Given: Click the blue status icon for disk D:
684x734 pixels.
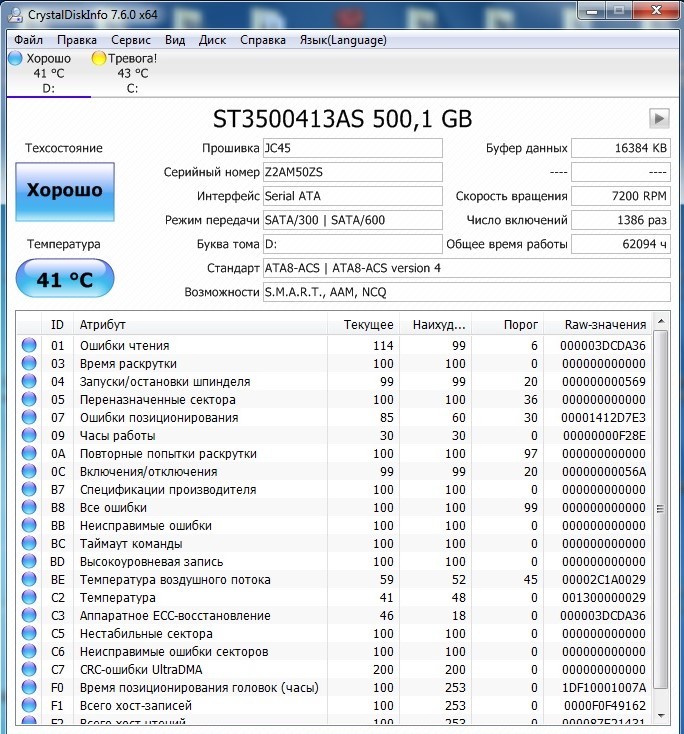Looking at the screenshot, I should point(15,59).
